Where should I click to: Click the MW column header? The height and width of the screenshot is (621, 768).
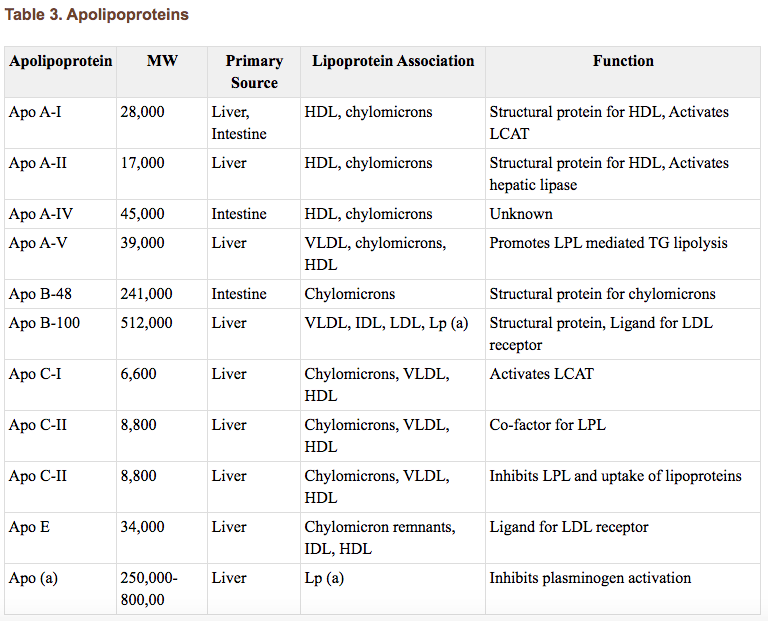(x=162, y=61)
